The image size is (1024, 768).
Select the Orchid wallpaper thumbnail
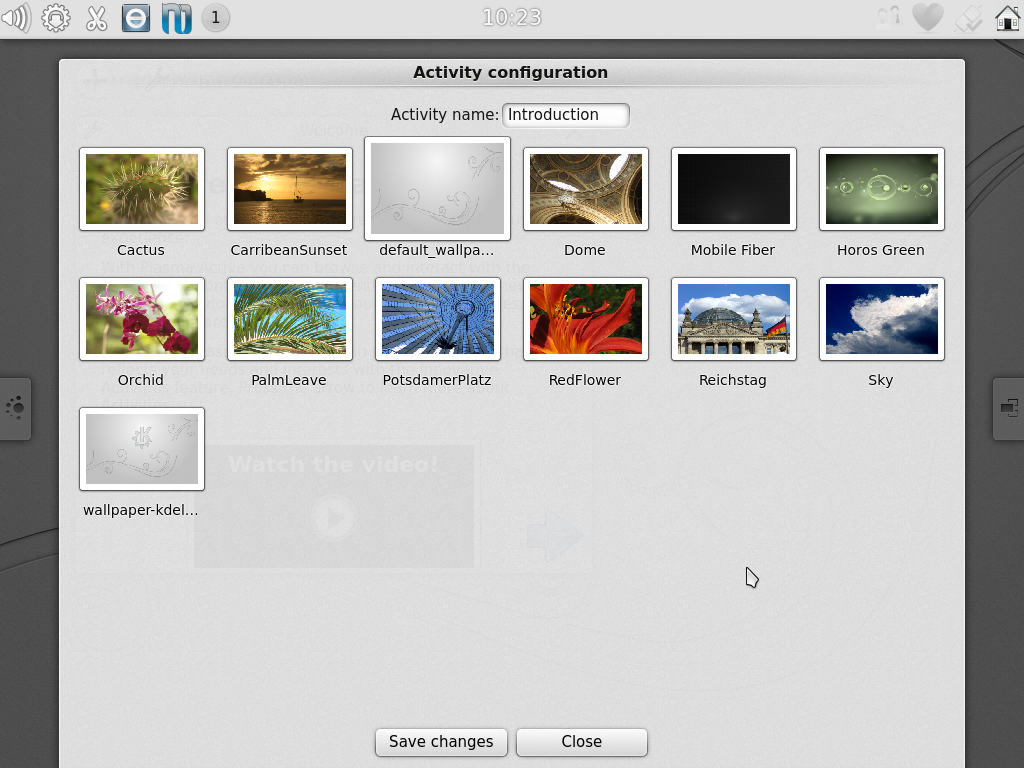[142, 319]
